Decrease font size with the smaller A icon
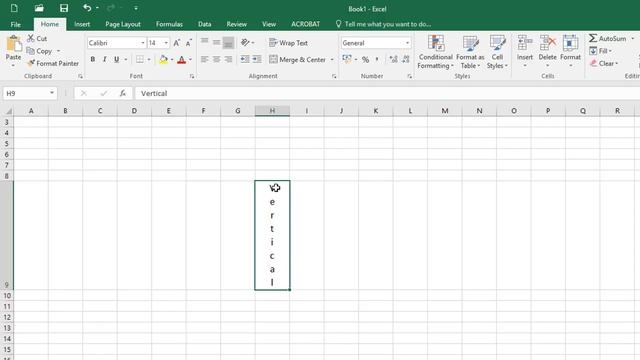640x360 pixels. [x=189, y=43]
